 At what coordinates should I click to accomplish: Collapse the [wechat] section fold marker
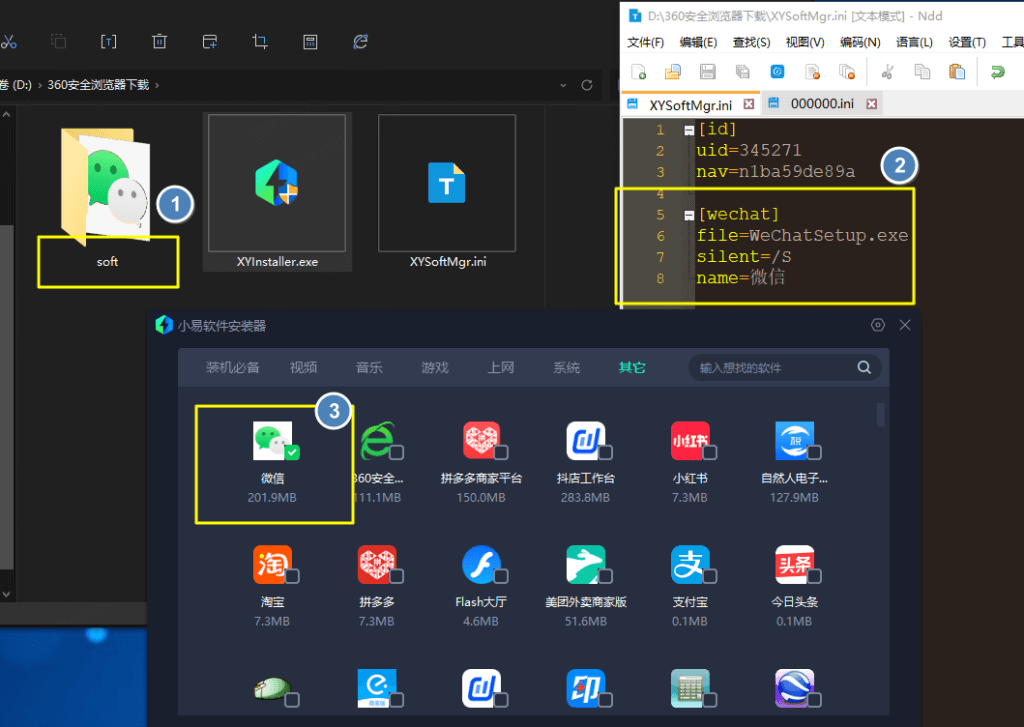tap(689, 215)
